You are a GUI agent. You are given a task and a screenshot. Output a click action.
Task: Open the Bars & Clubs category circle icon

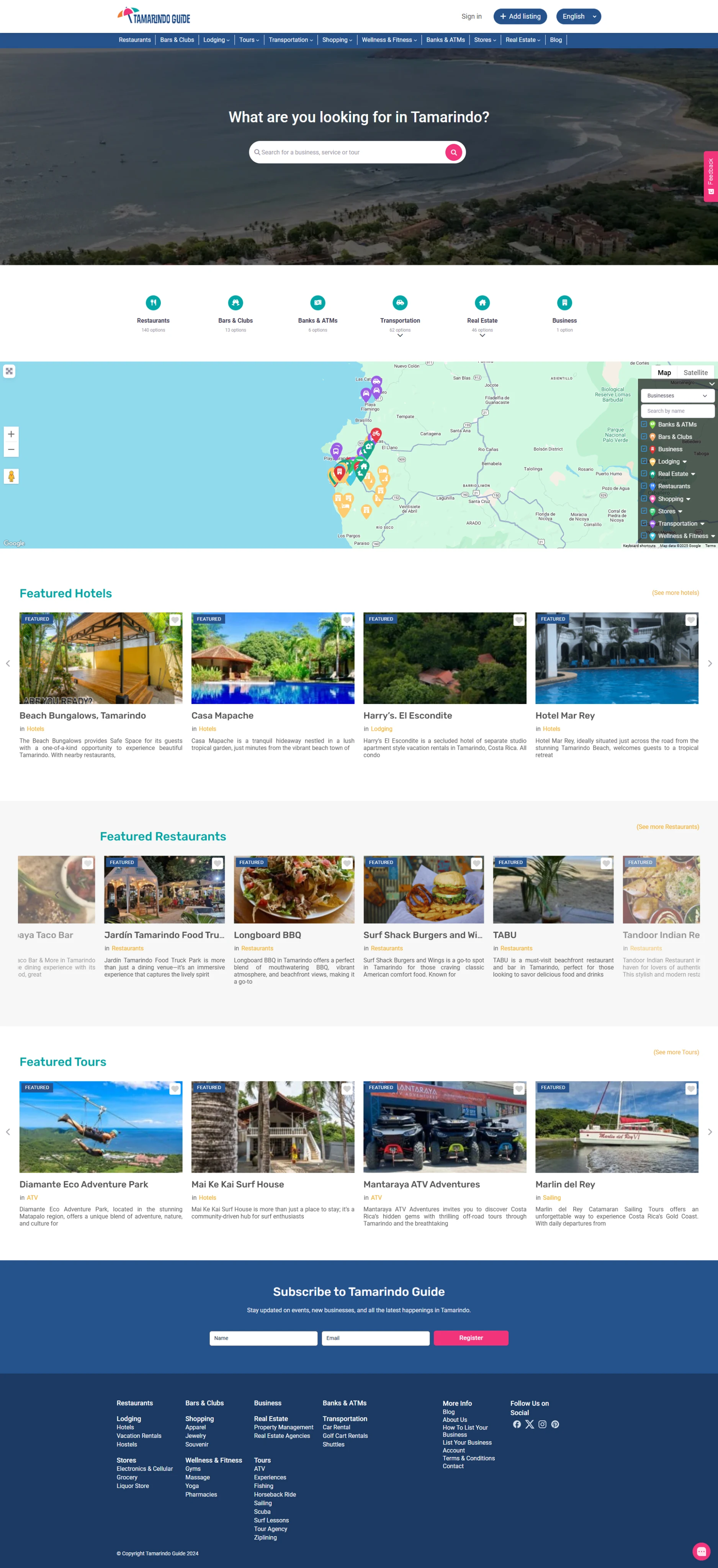tap(236, 302)
